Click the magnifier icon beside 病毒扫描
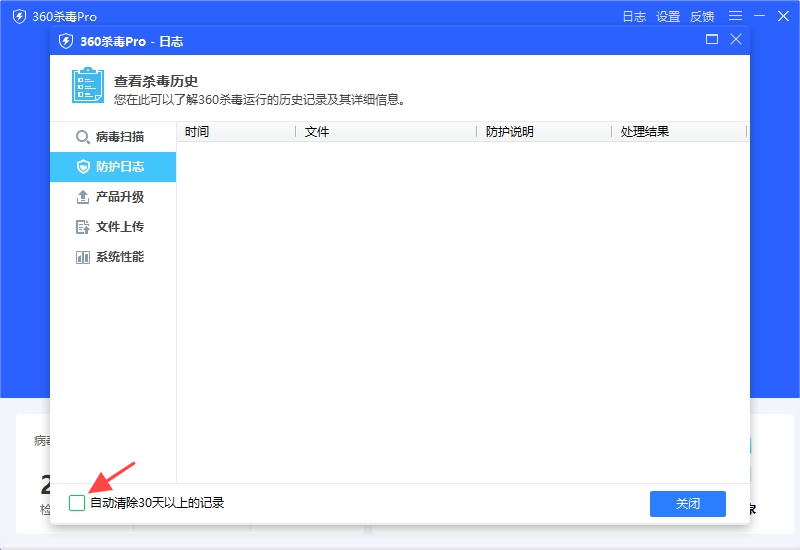 pyautogui.click(x=83, y=137)
